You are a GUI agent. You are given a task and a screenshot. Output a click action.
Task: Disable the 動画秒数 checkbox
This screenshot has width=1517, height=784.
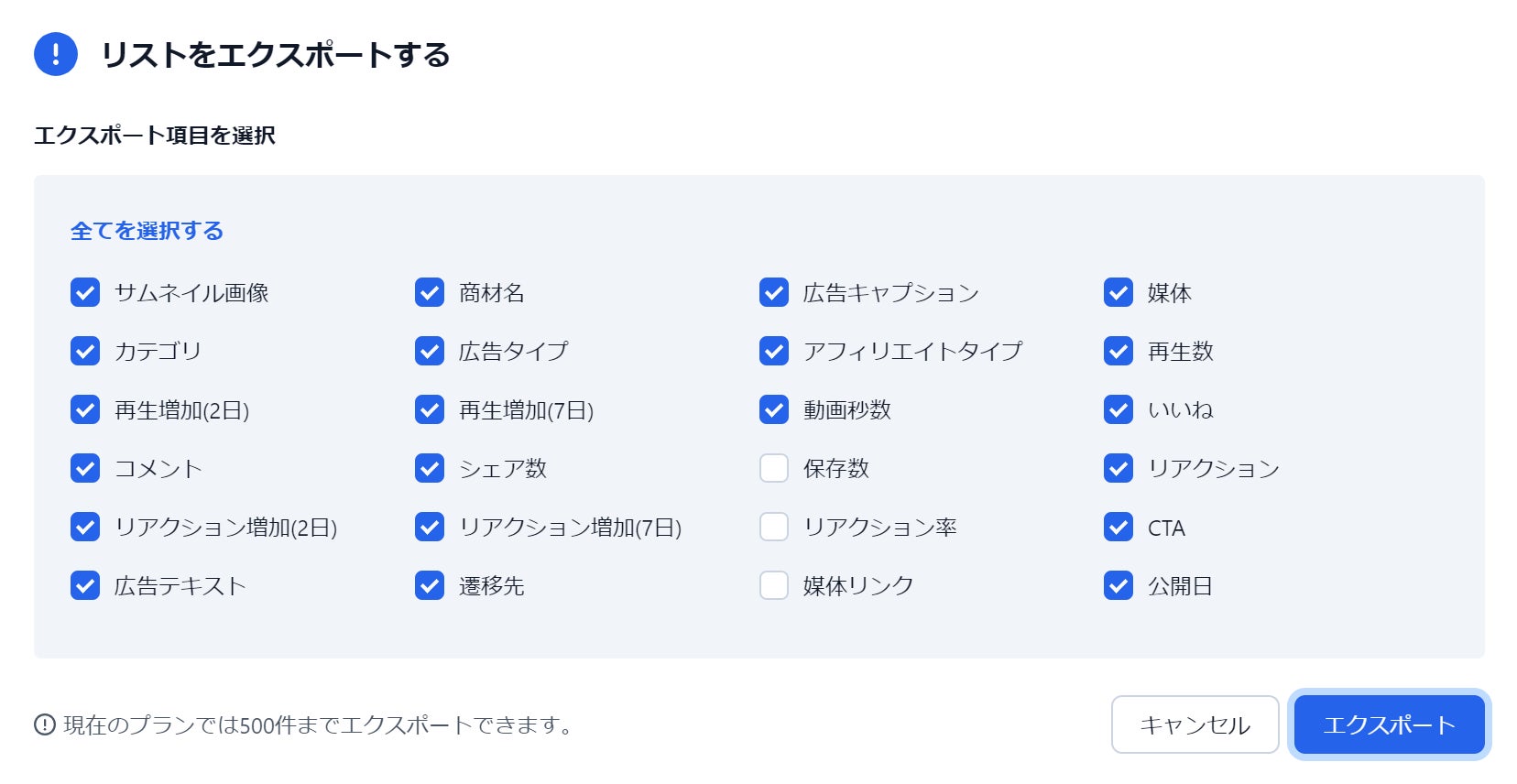(x=774, y=409)
